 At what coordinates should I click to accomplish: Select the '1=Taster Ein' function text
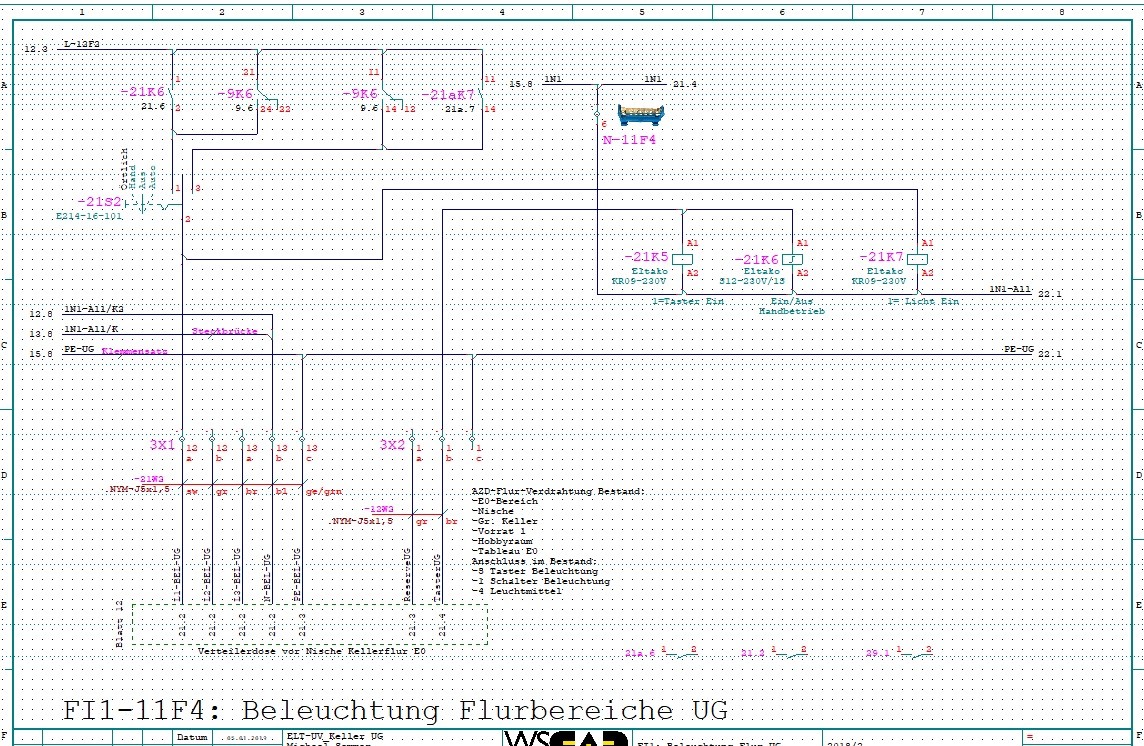687,301
